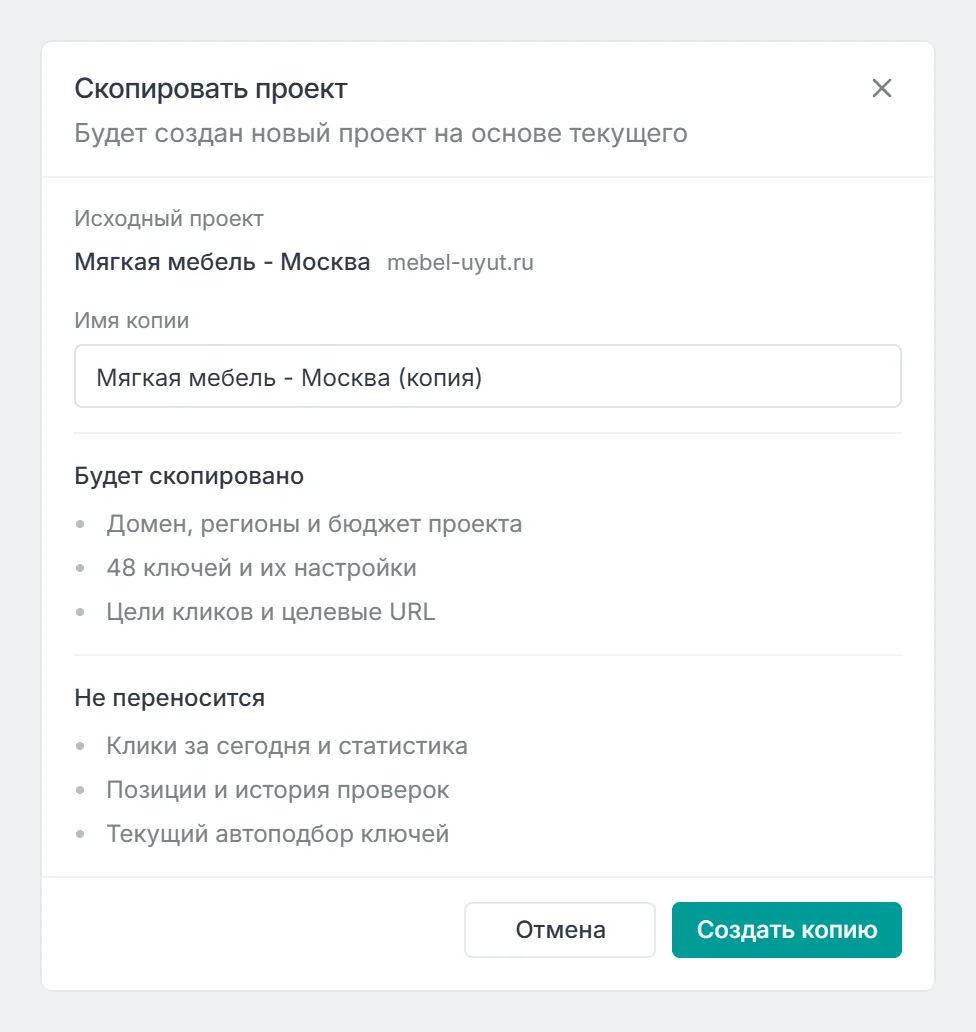Click the copy name input field

coord(488,376)
